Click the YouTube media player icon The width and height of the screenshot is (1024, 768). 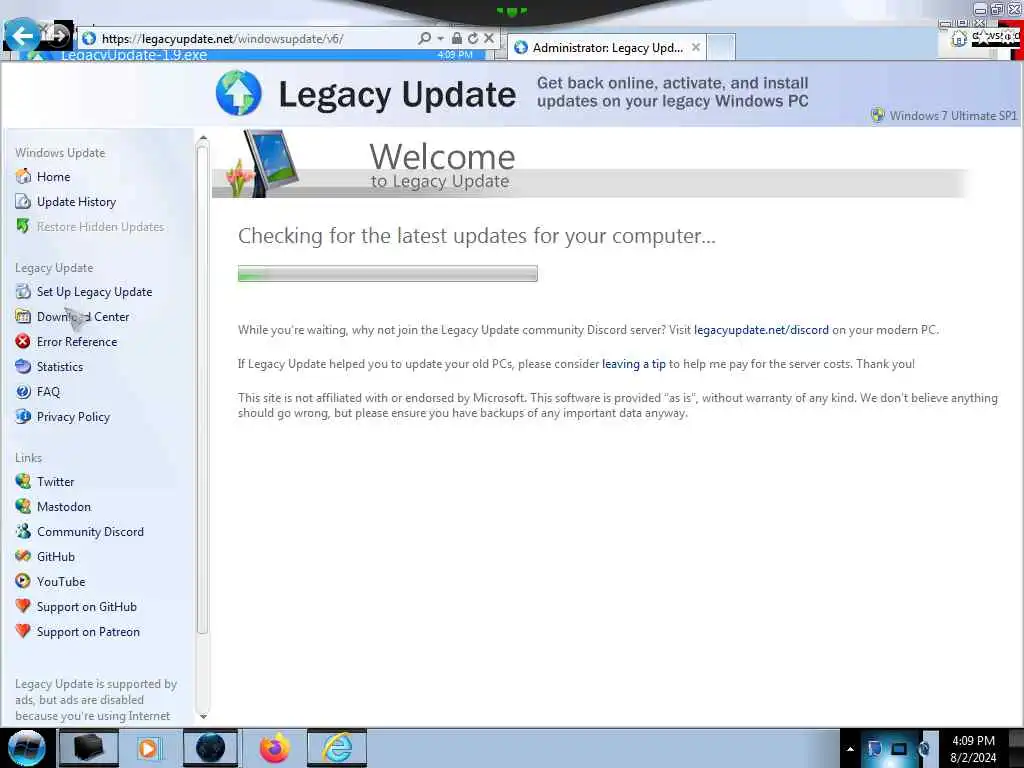click(x=23, y=581)
